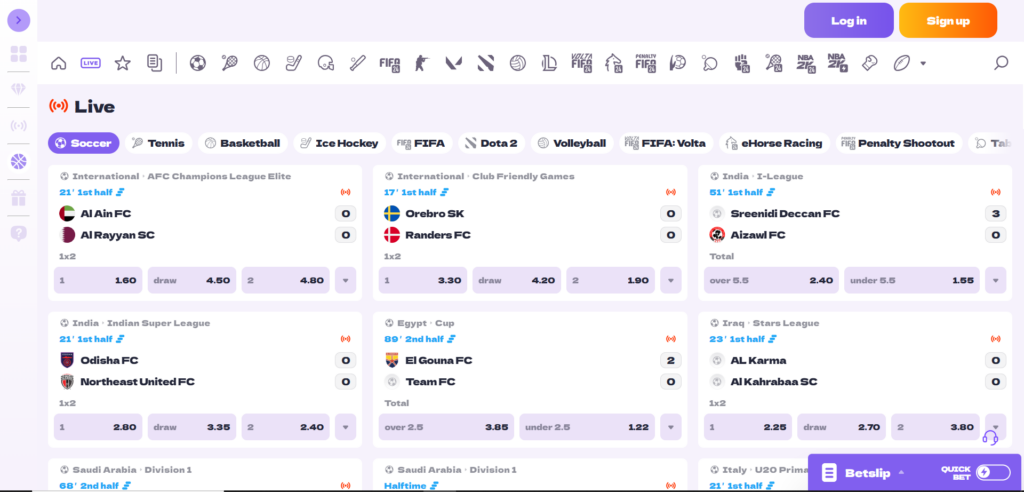Open the search magnifier icon
The height and width of the screenshot is (492, 1024).
1000,63
